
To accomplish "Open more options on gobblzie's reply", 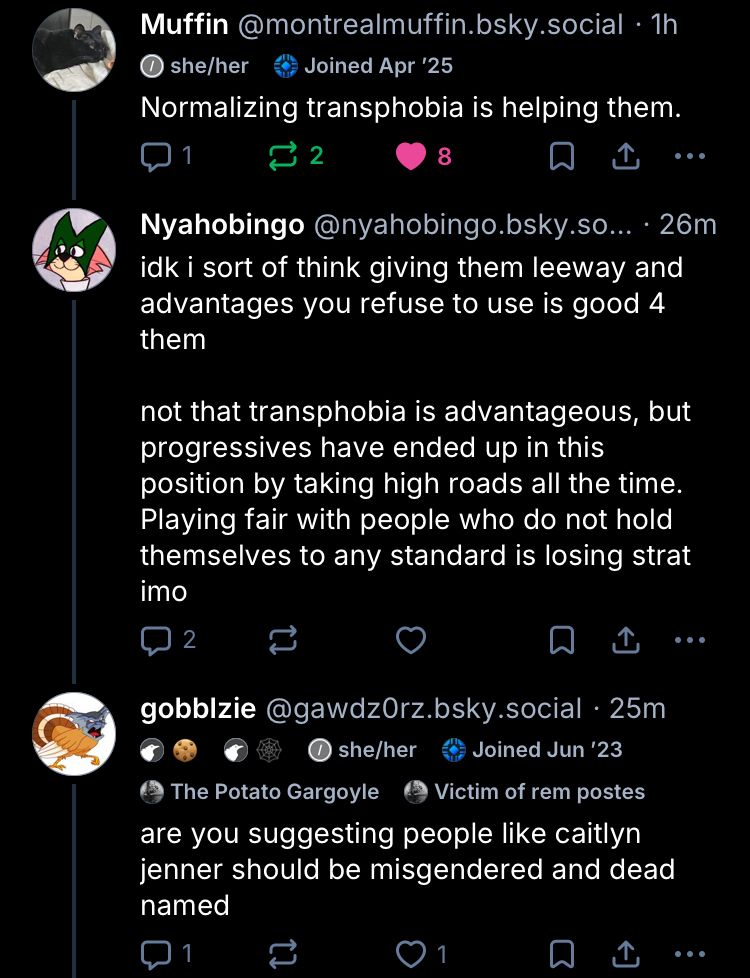I will click(689, 952).
